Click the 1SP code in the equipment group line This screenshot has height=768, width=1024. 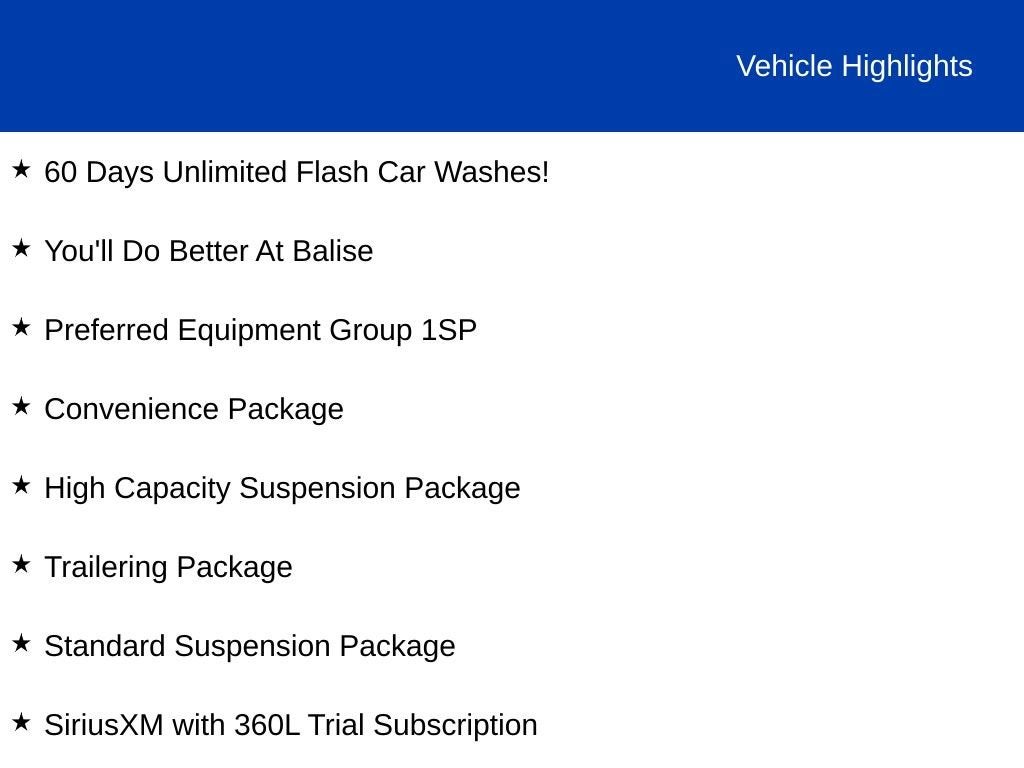pyautogui.click(x=449, y=330)
